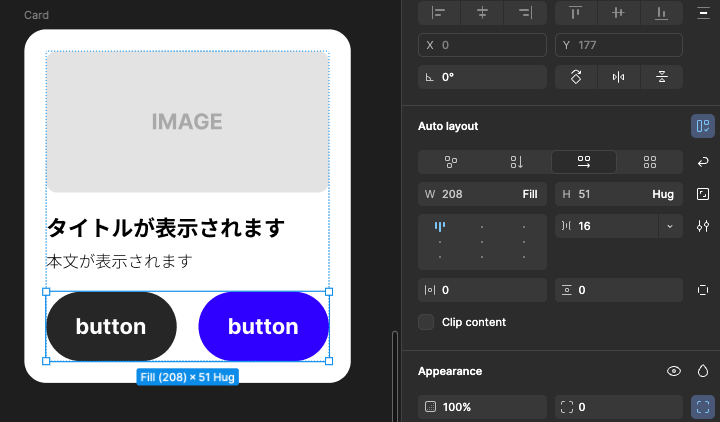Align vertical centers icon
The width and height of the screenshot is (720, 422).
tap(618, 13)
